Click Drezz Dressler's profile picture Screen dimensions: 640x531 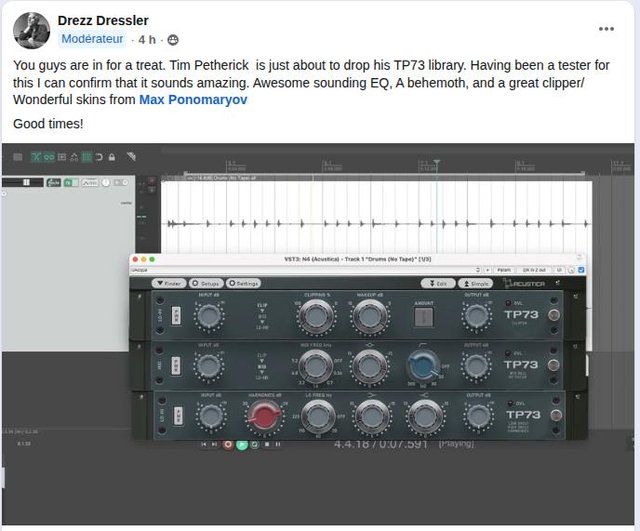point(31,30)
